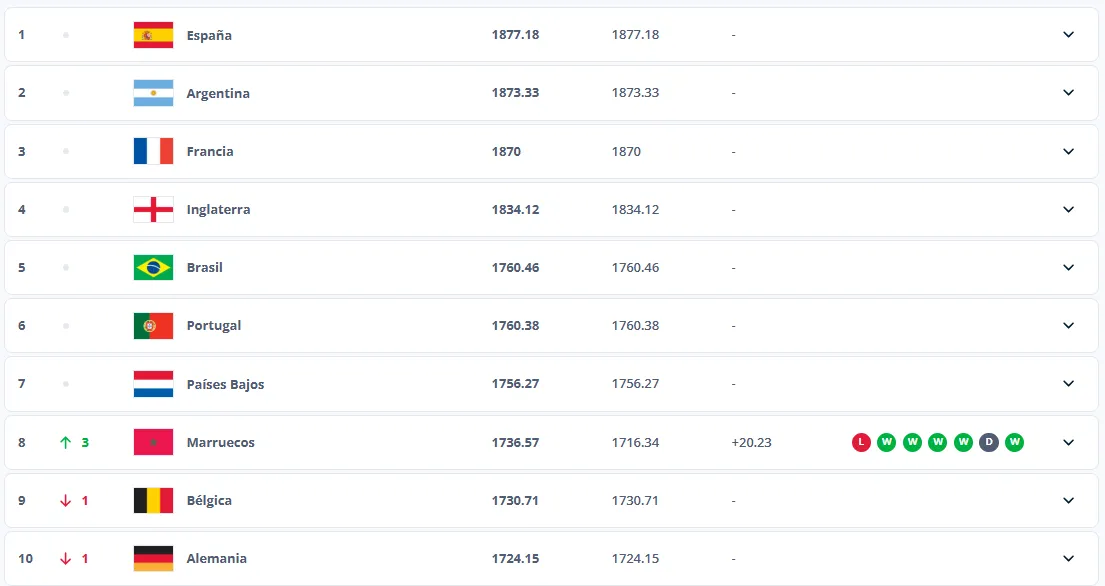
Task: Click the Brasil flag icon
Action: 153,268
